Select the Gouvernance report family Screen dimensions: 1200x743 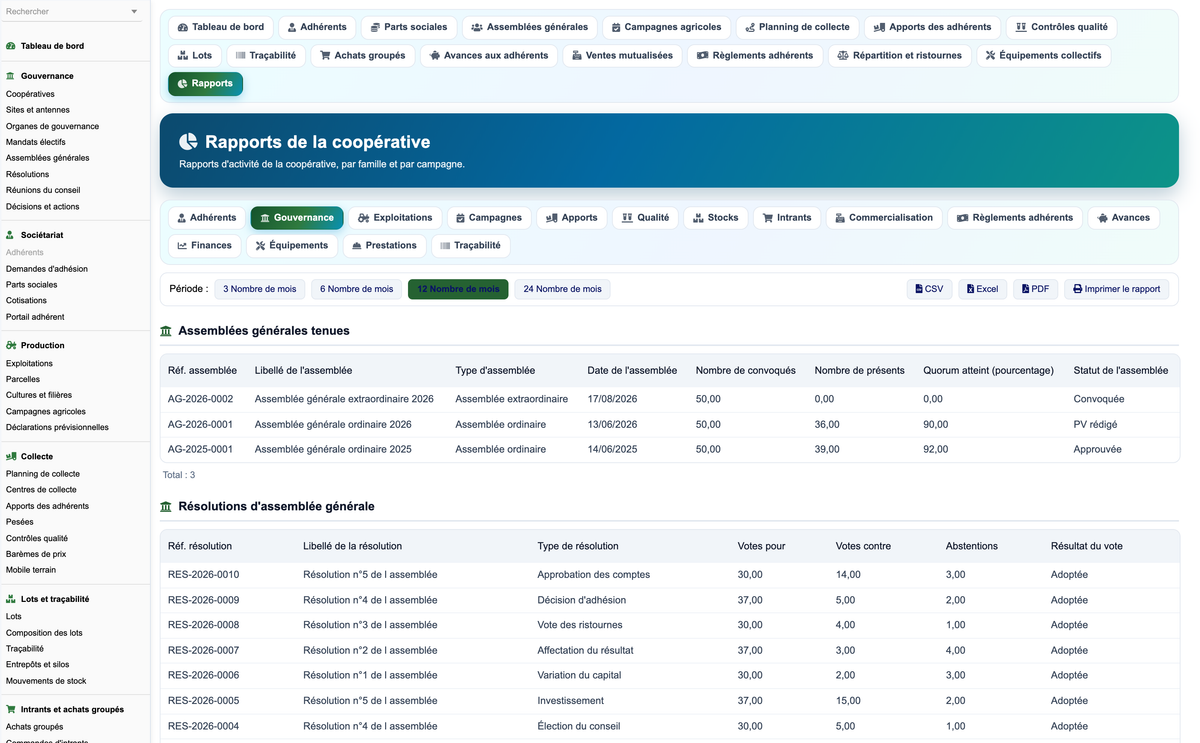297,218
